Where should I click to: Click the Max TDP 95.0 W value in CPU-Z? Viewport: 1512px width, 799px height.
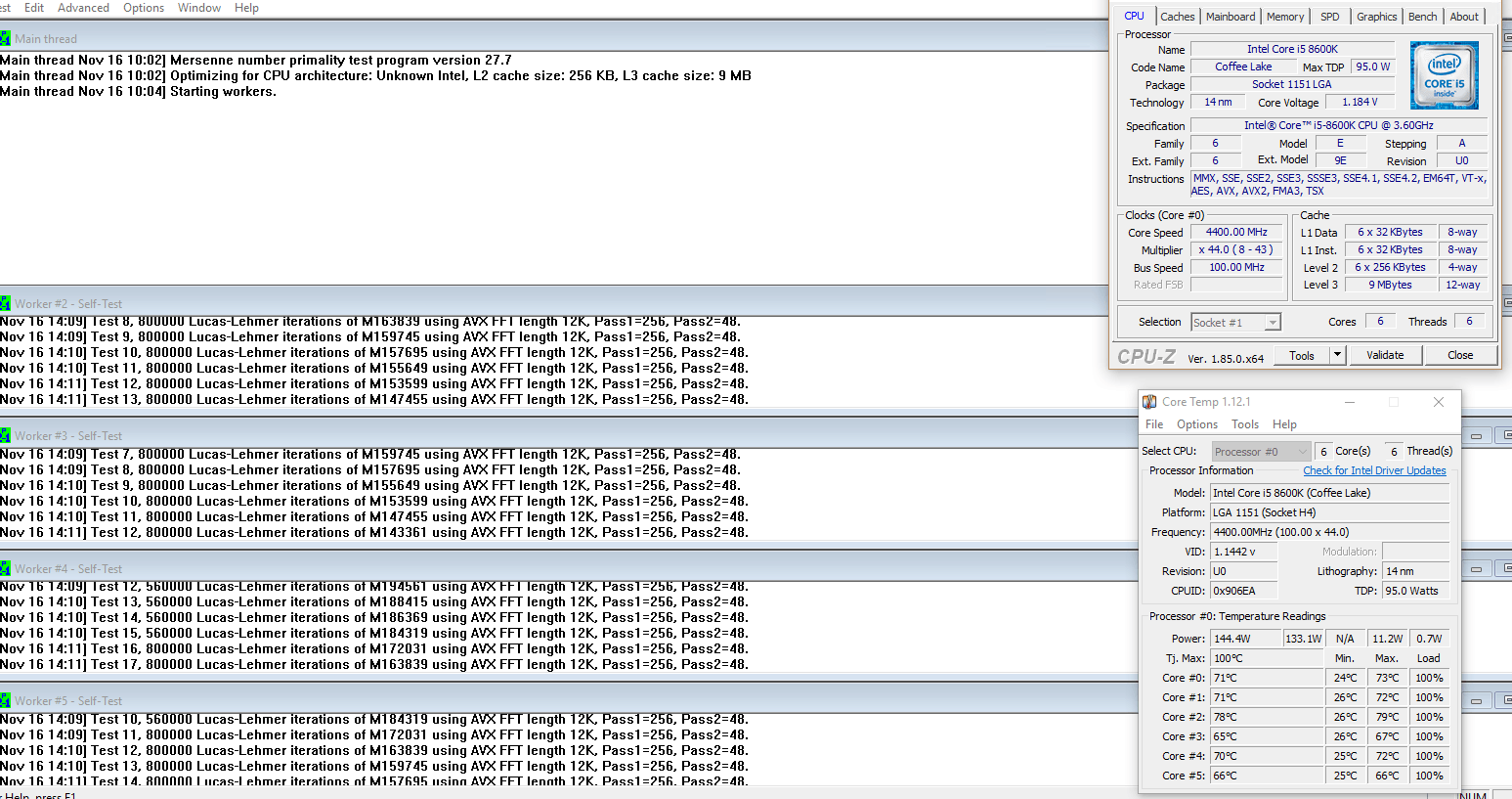click(1373, 67)
